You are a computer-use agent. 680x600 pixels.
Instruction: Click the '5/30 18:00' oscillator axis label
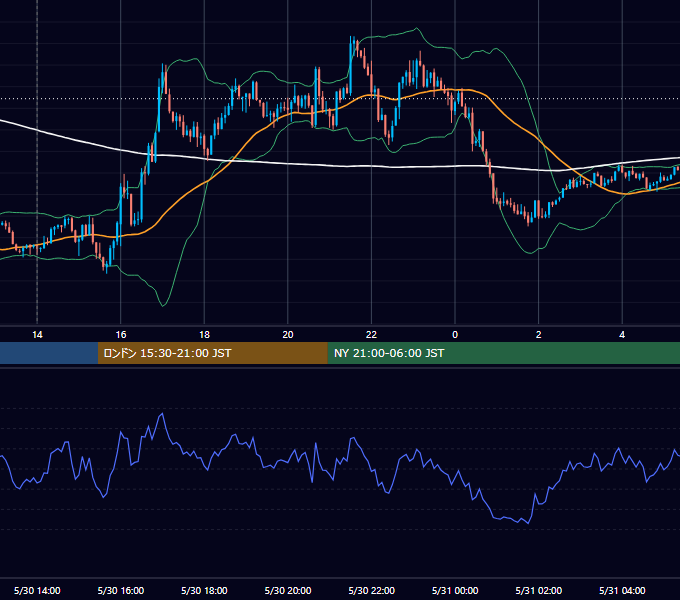point(204,590)
